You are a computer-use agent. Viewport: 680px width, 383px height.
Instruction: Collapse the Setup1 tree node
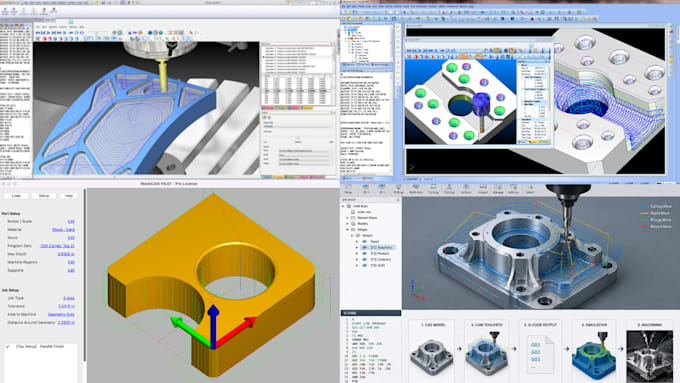[352, 236]
